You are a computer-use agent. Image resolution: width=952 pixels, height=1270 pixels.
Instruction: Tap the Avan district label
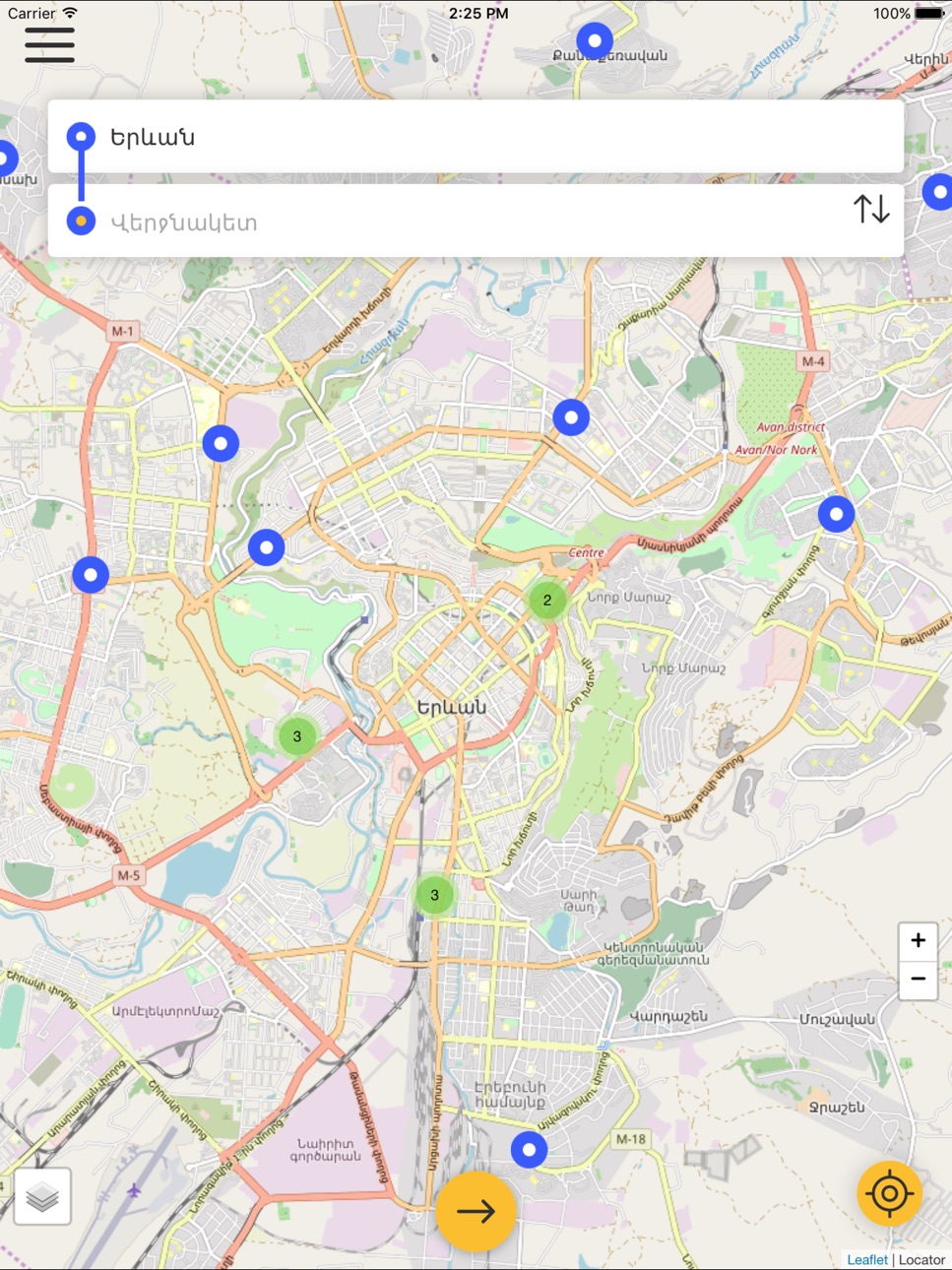791,427
